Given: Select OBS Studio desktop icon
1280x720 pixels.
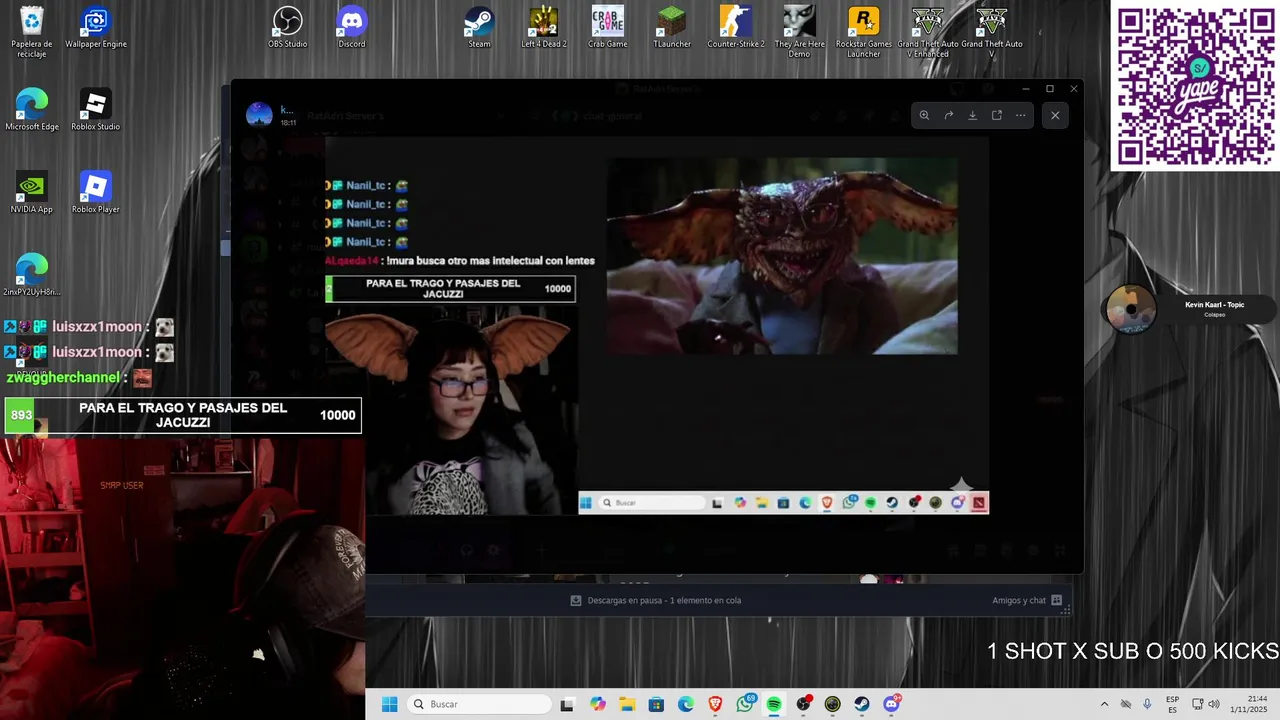Looking at the screenshot, I should (288, 28).
